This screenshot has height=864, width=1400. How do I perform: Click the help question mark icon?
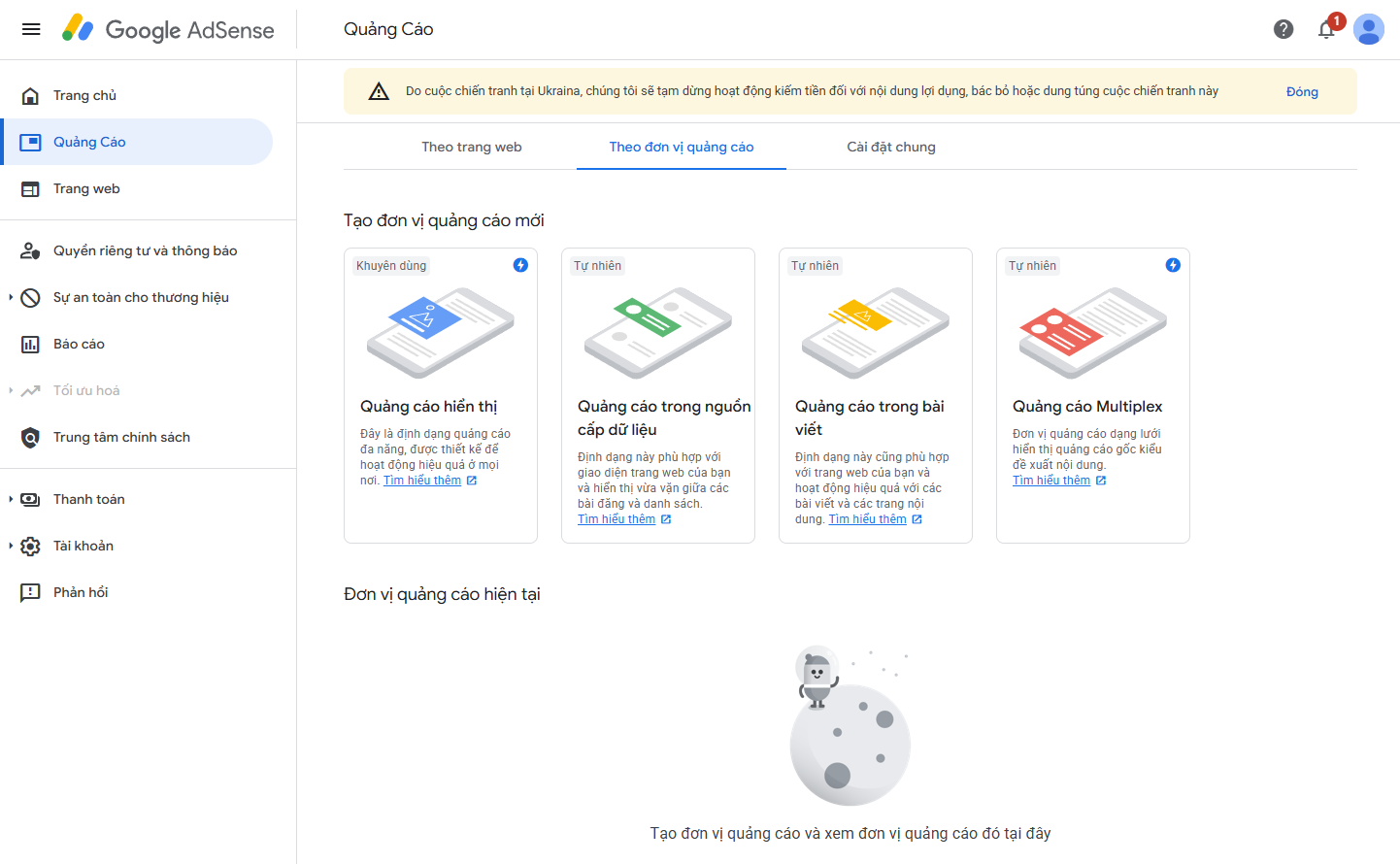pos(1283,29)
